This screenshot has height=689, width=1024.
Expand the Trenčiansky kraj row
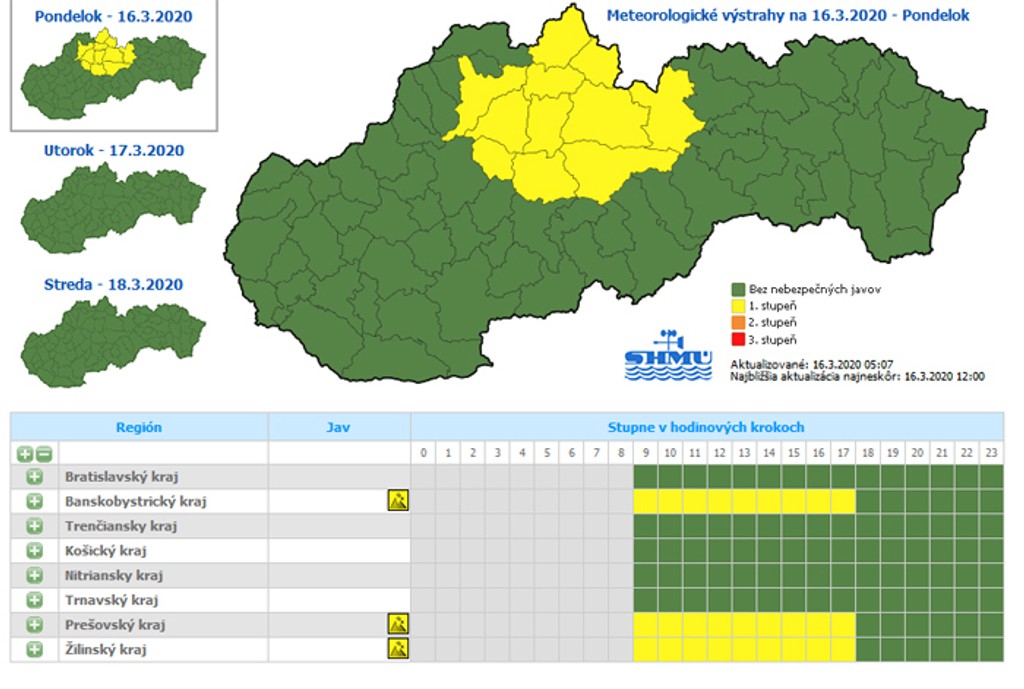point(34,526)
